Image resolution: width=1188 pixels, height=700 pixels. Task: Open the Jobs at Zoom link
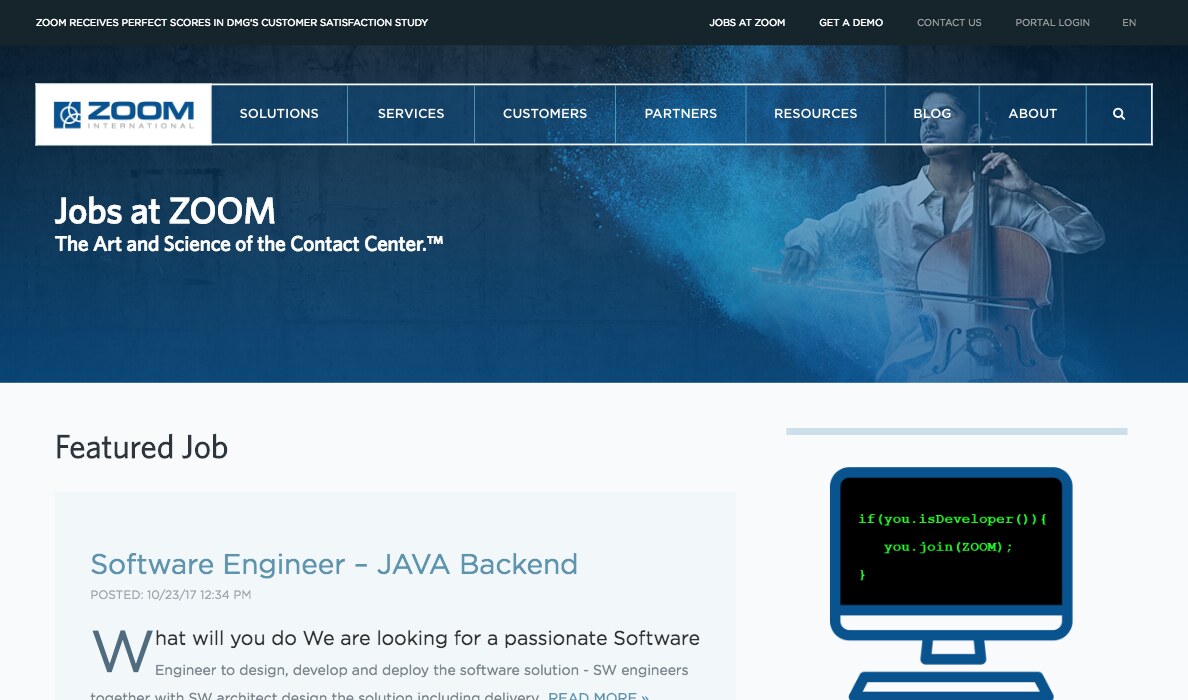click(x=747, y=23)
